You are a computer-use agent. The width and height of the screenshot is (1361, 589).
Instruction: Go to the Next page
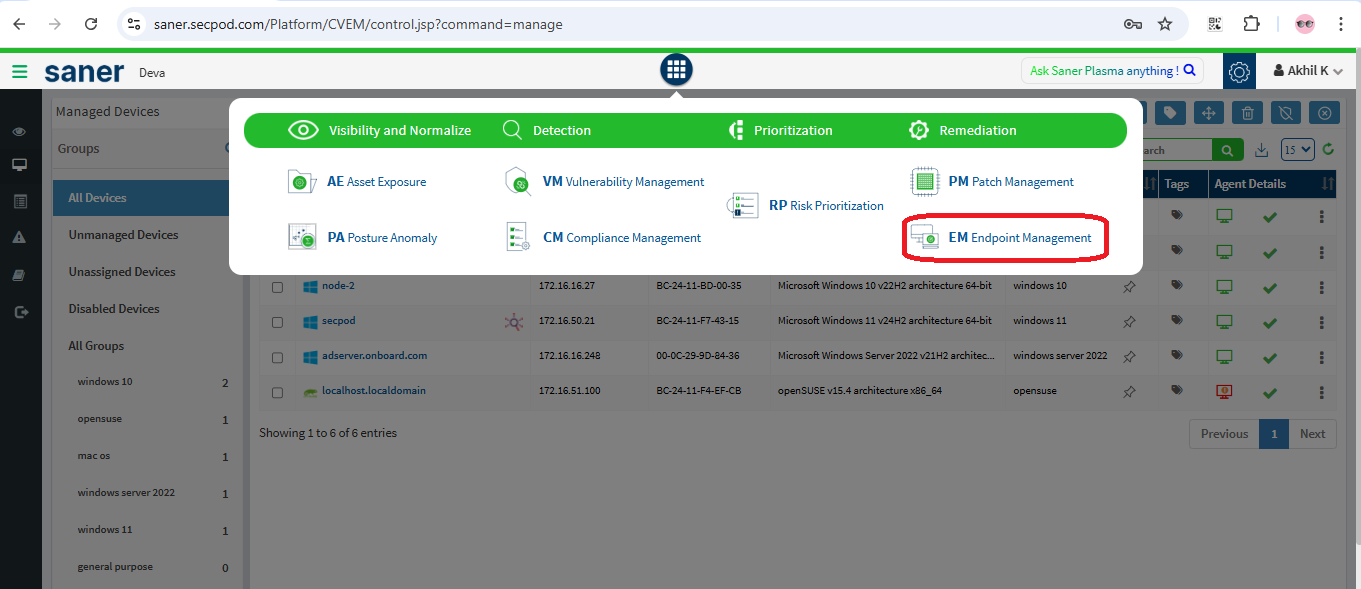coord(1312,434)
